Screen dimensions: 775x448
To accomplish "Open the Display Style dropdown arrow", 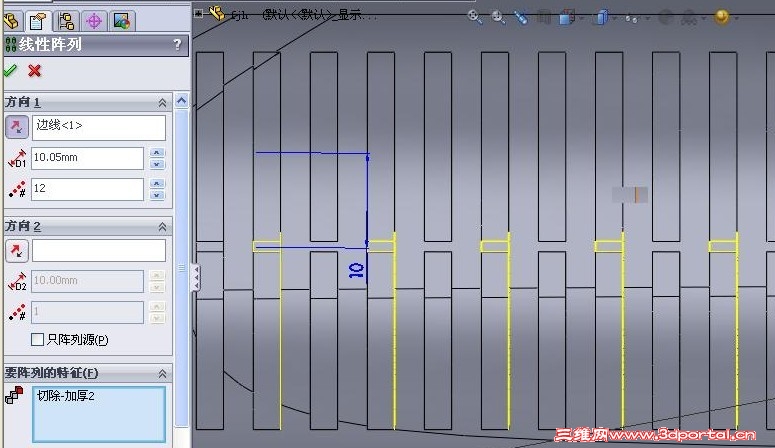I will (x=614, y=19).
